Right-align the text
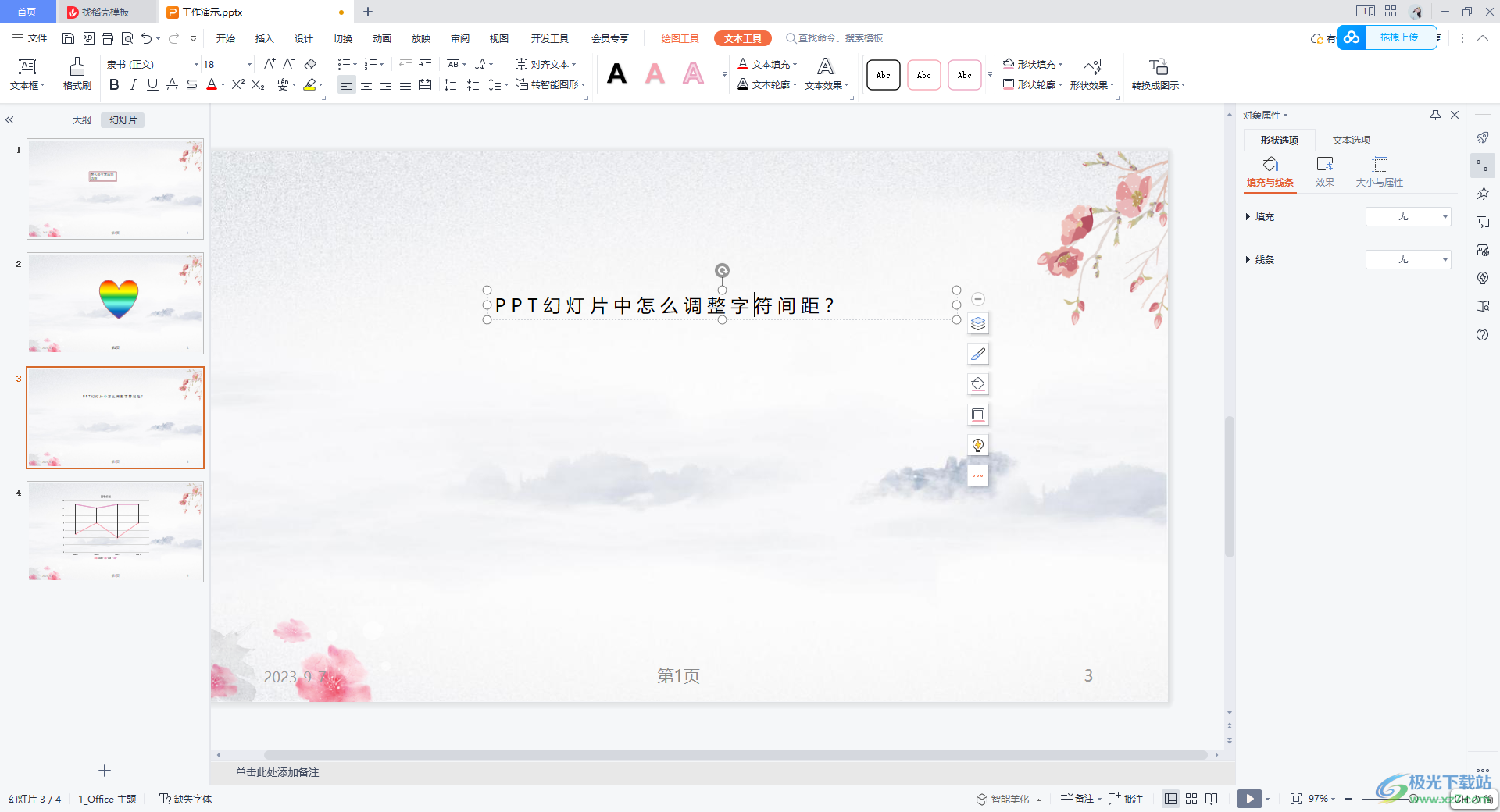1500x812 pixels. tap(386, 84)
